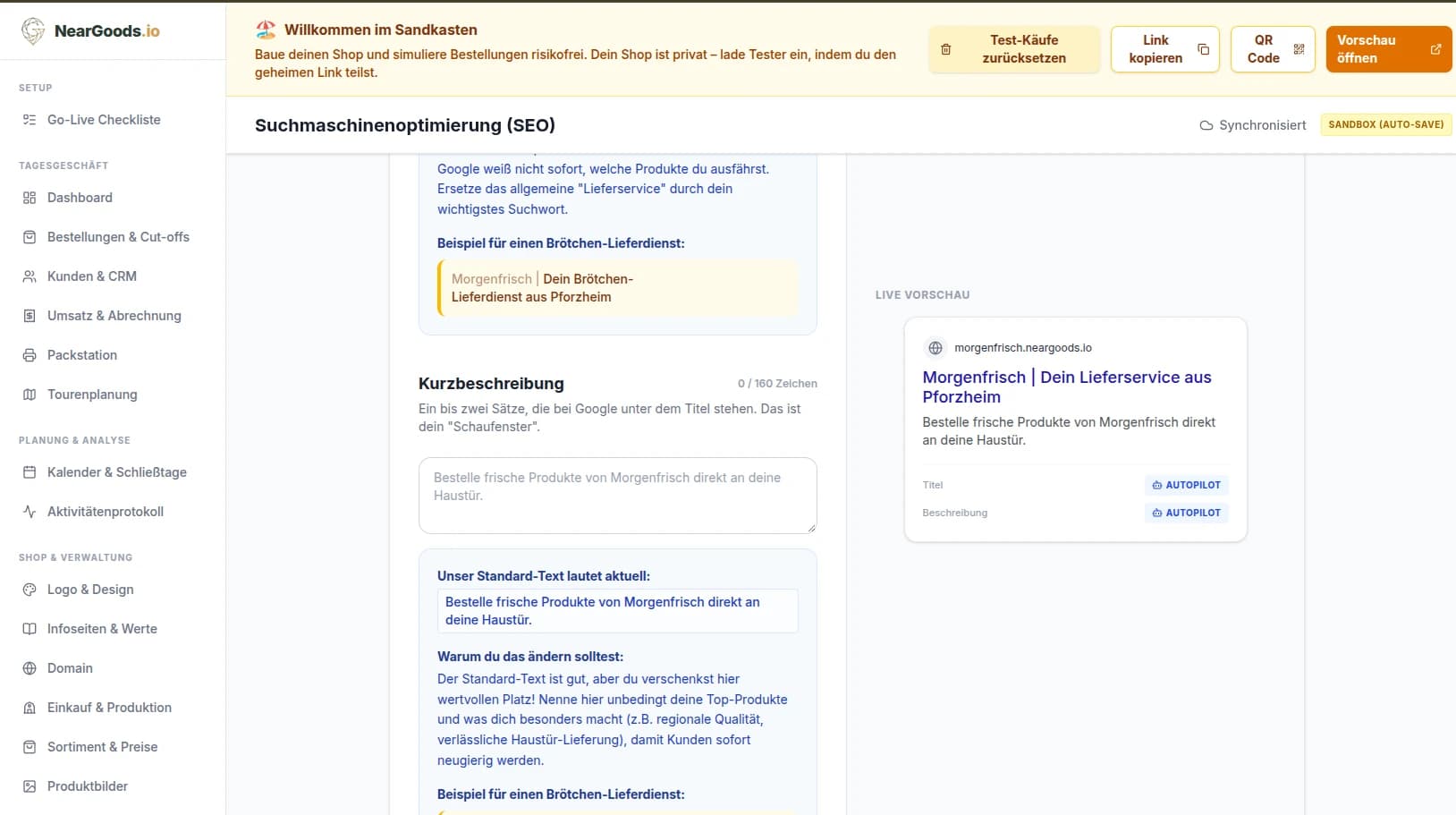Click the '0 / 160 Zeichen' counter
1456x815 pixels.
pos(777,384)
